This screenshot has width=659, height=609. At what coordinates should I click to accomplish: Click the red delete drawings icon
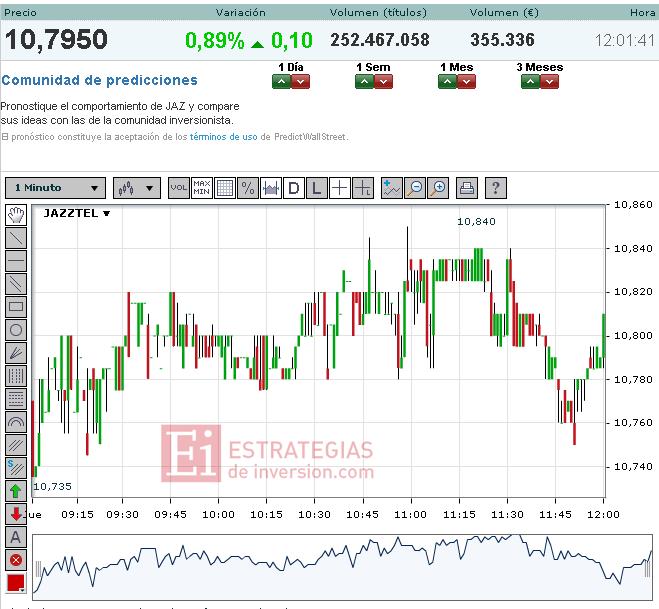click(16, 560)
